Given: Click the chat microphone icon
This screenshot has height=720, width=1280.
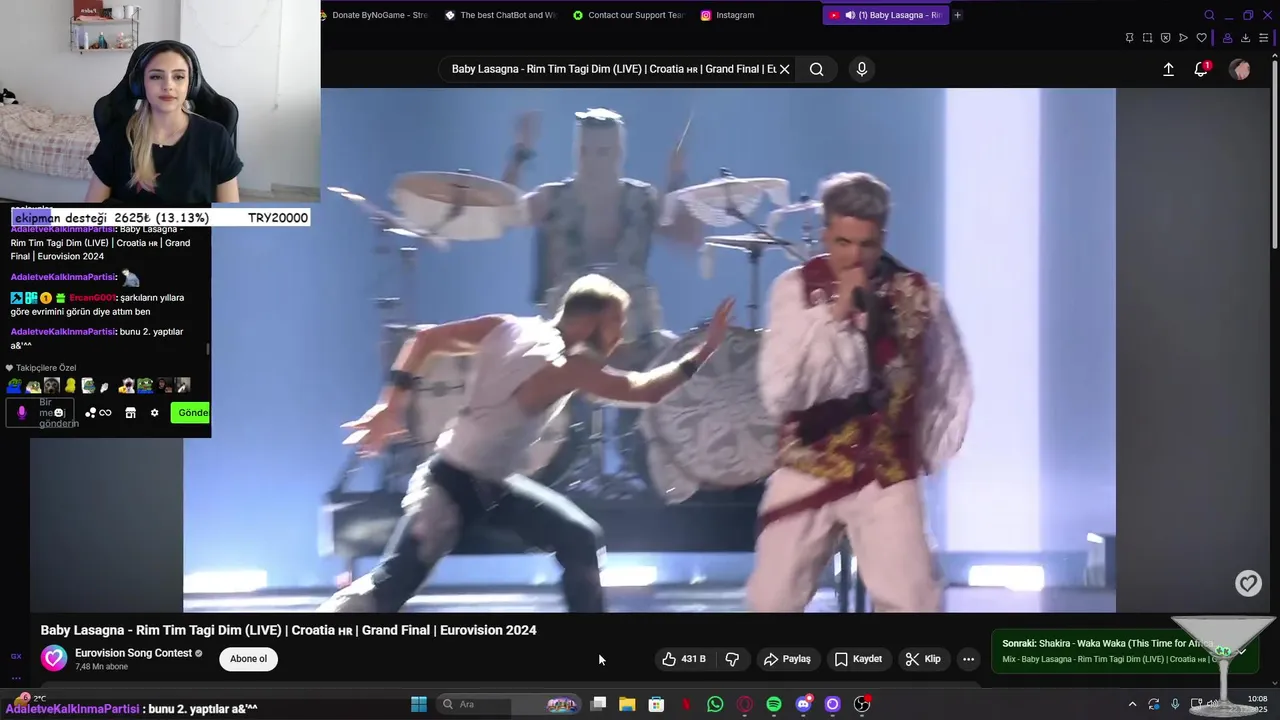Looking at the screenshot, I should pyautogui.click(x=22, y=413).
